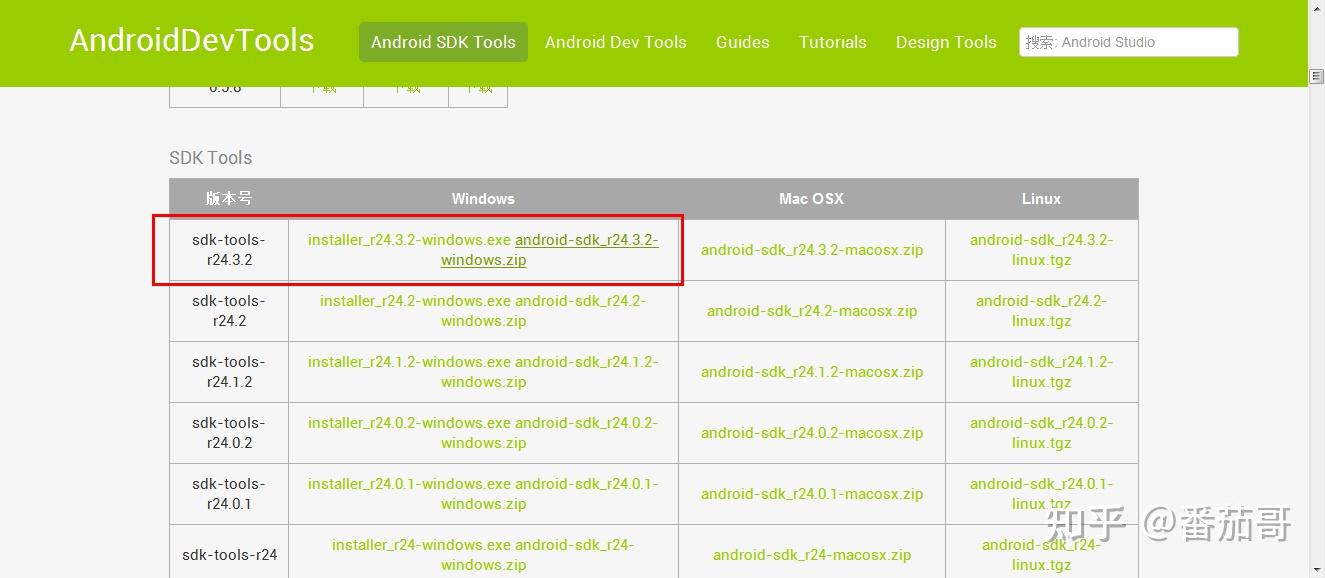Image resolution: width=1325 pixels, height=578 pixels.
Task: Click the Android Studio search box
Action: [x=1128, y=42]
